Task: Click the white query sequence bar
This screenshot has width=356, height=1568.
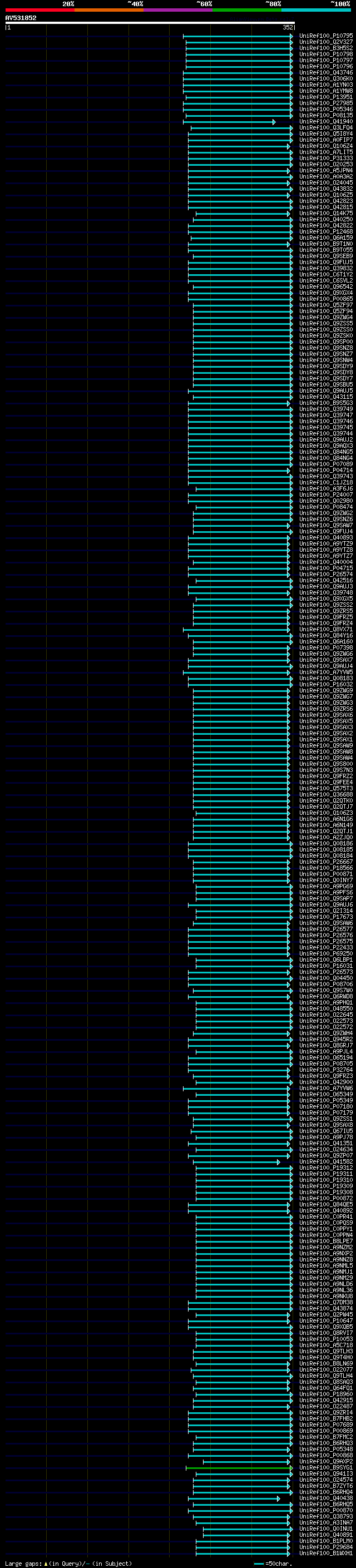Action: coord(150,23)
